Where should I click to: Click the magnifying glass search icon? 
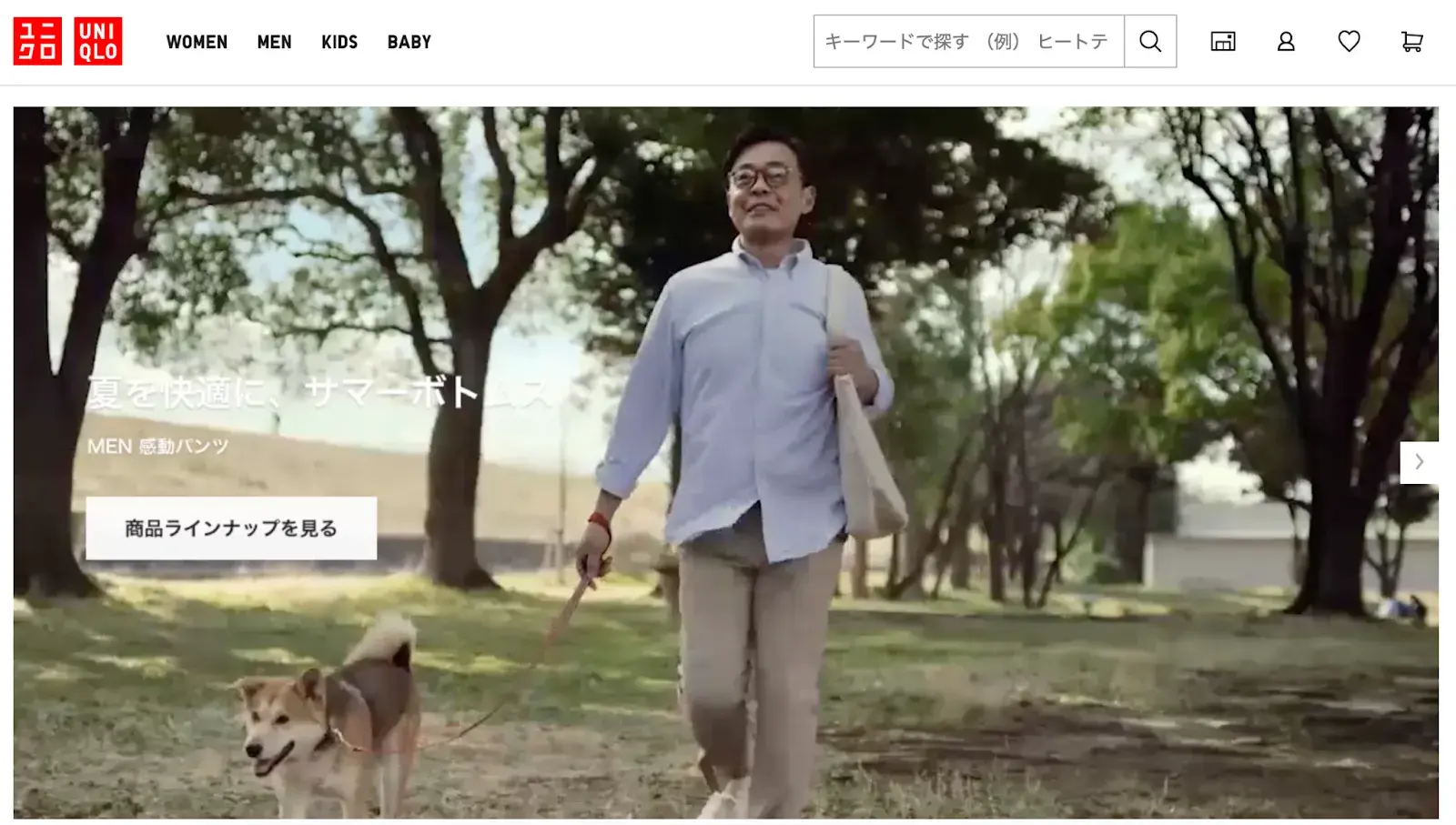(x=1150, y=41)
